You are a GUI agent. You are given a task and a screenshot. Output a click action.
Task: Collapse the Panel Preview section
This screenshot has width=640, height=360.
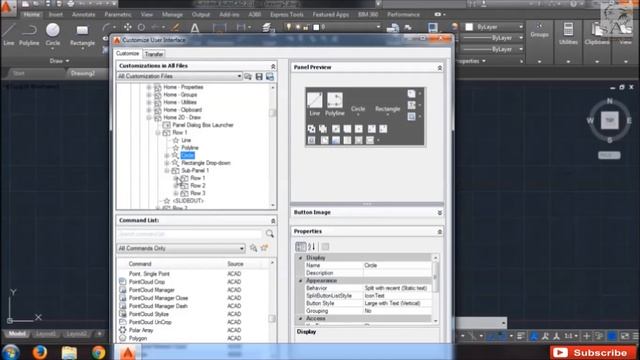pos(440,67)
